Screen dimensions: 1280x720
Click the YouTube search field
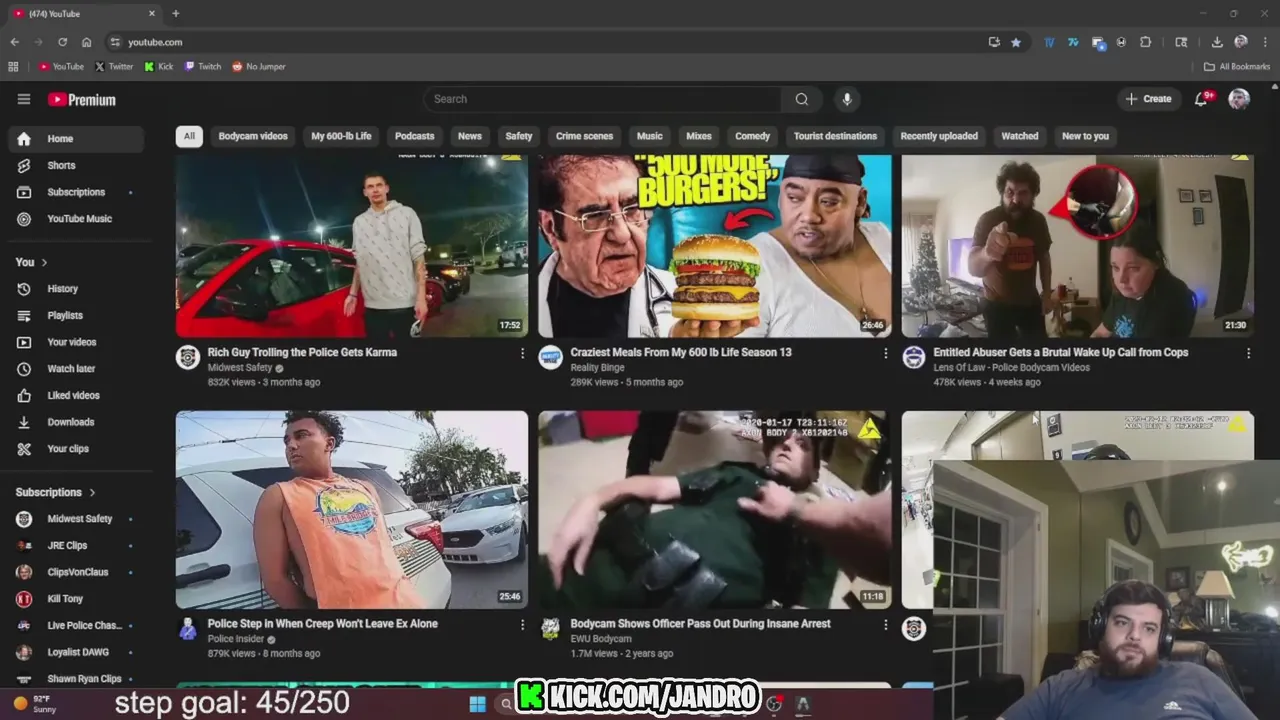603,99
